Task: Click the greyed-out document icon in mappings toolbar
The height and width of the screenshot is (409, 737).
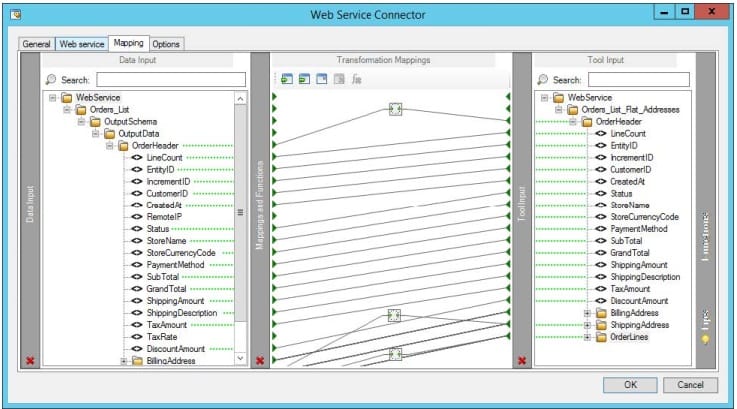Action: [339, 79]
